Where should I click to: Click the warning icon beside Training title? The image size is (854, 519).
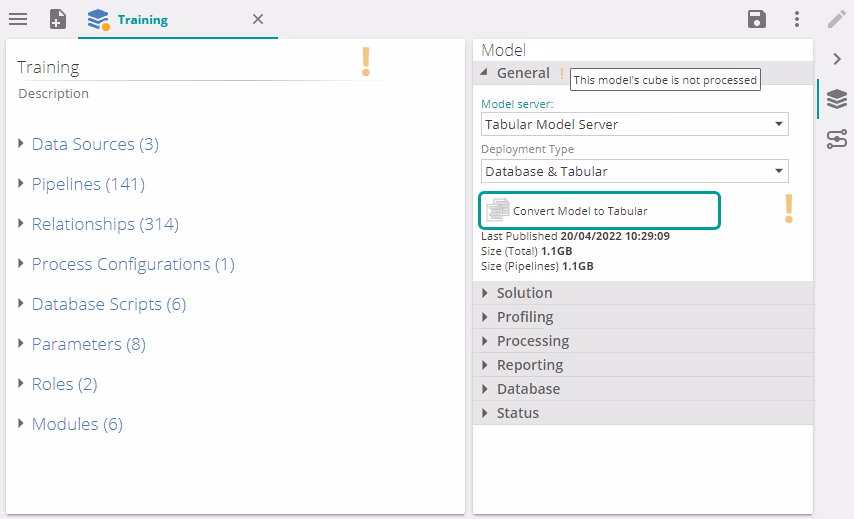pyautogui.click(x=366, y=62)
